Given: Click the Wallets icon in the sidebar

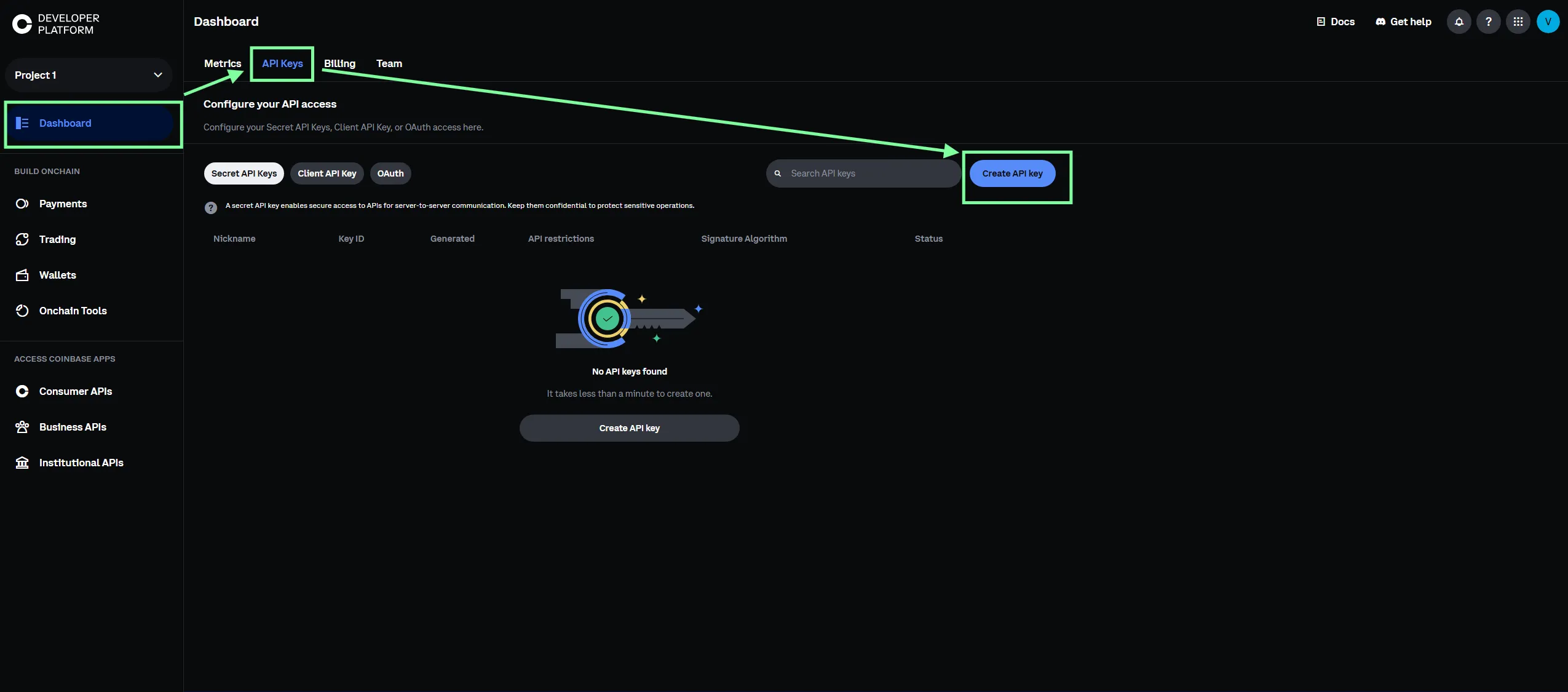Looking at the screenshot, I should pyautogui.click(x=22, y=275).
